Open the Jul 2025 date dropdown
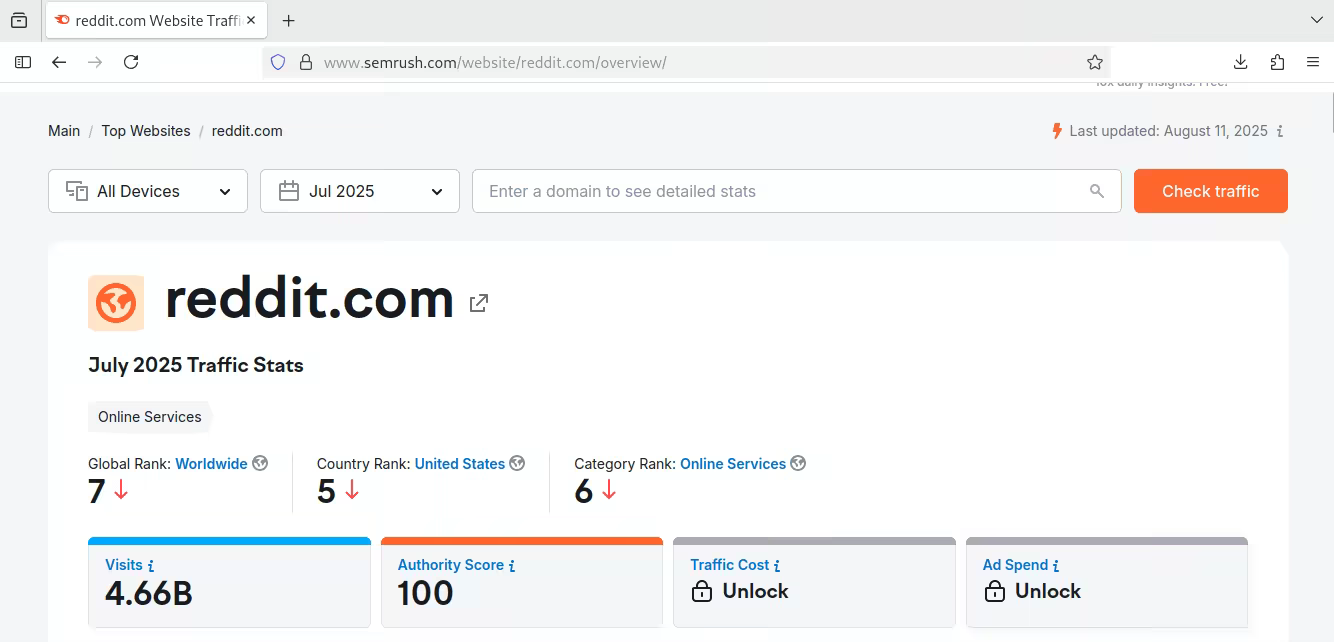This screenshot has width=1334, height=642. 360,191
